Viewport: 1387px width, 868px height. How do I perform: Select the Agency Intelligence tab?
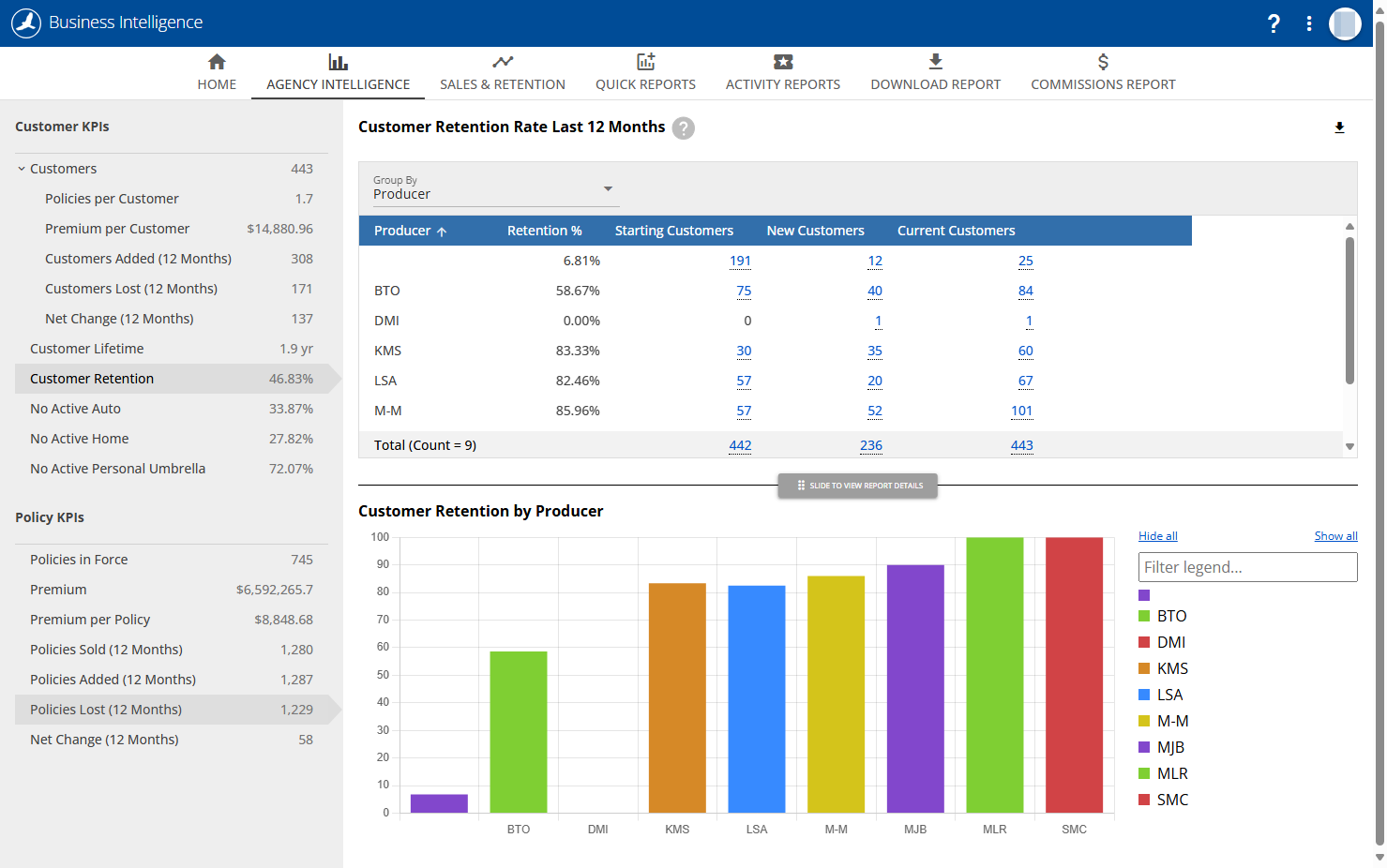click(x=338, y=73)
